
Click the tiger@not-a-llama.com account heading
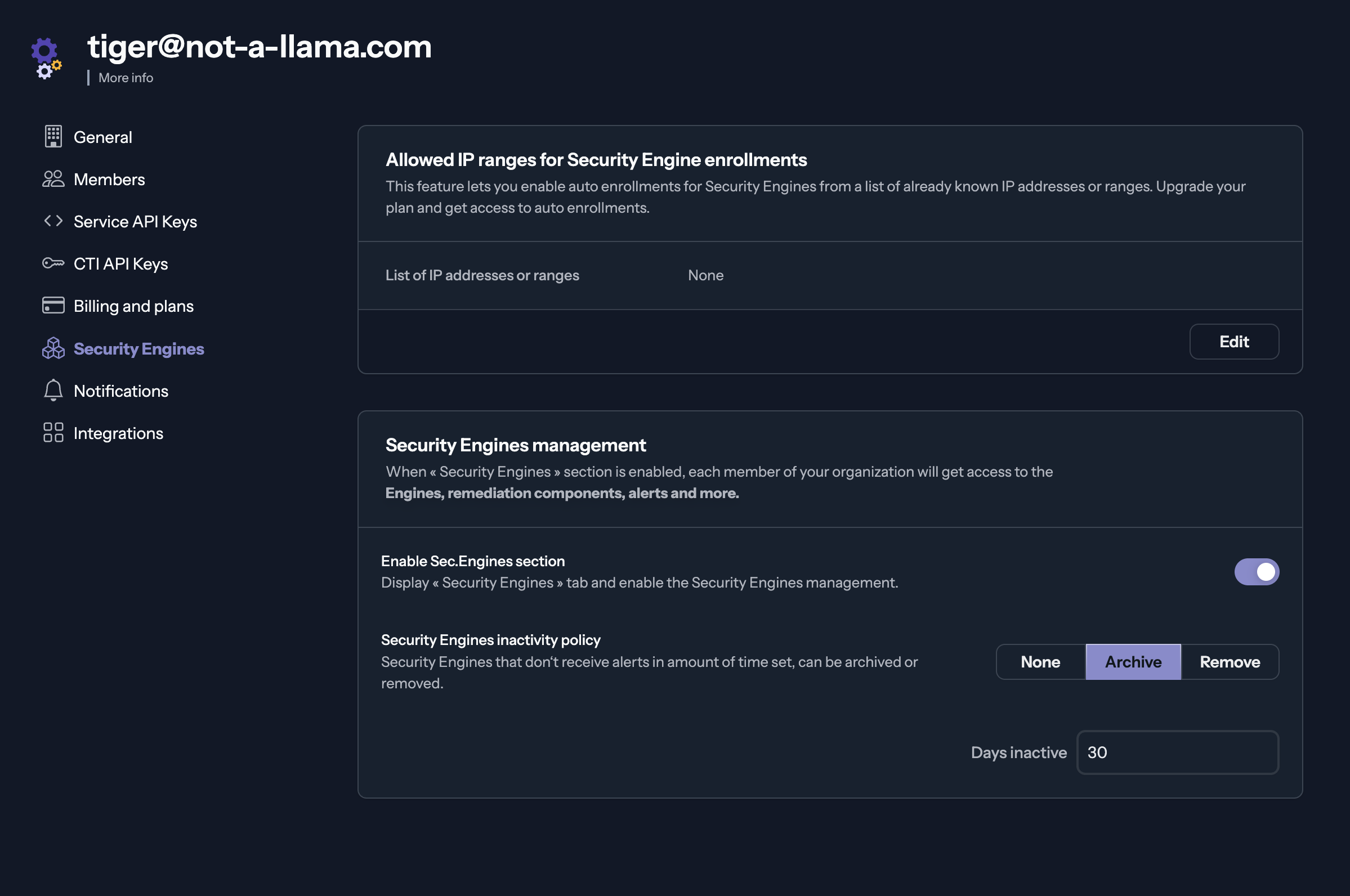260,47
